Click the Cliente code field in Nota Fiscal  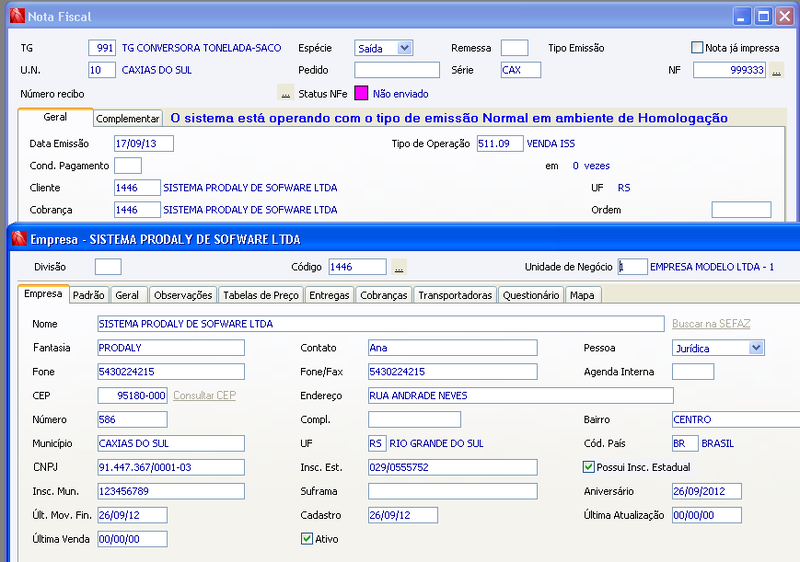coord(137,187)
